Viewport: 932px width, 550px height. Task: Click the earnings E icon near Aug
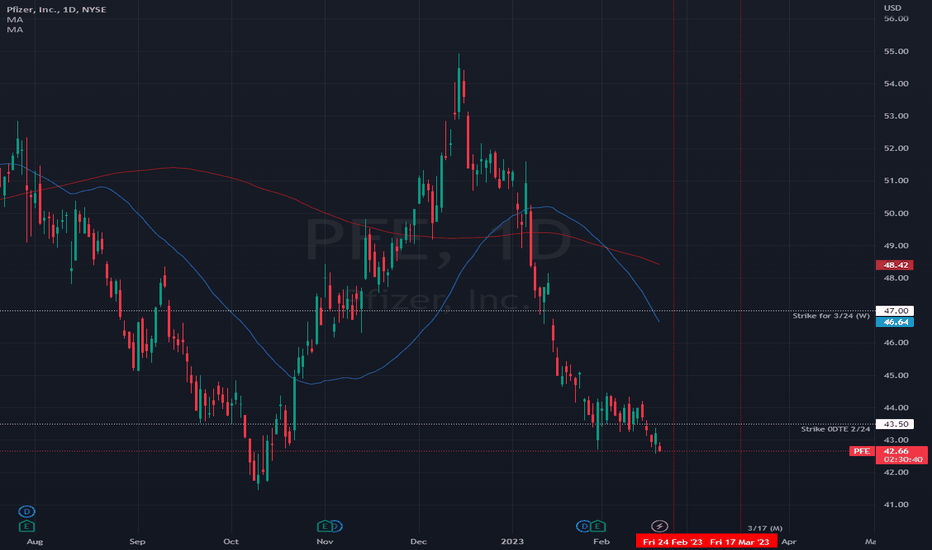coord(26,526)
